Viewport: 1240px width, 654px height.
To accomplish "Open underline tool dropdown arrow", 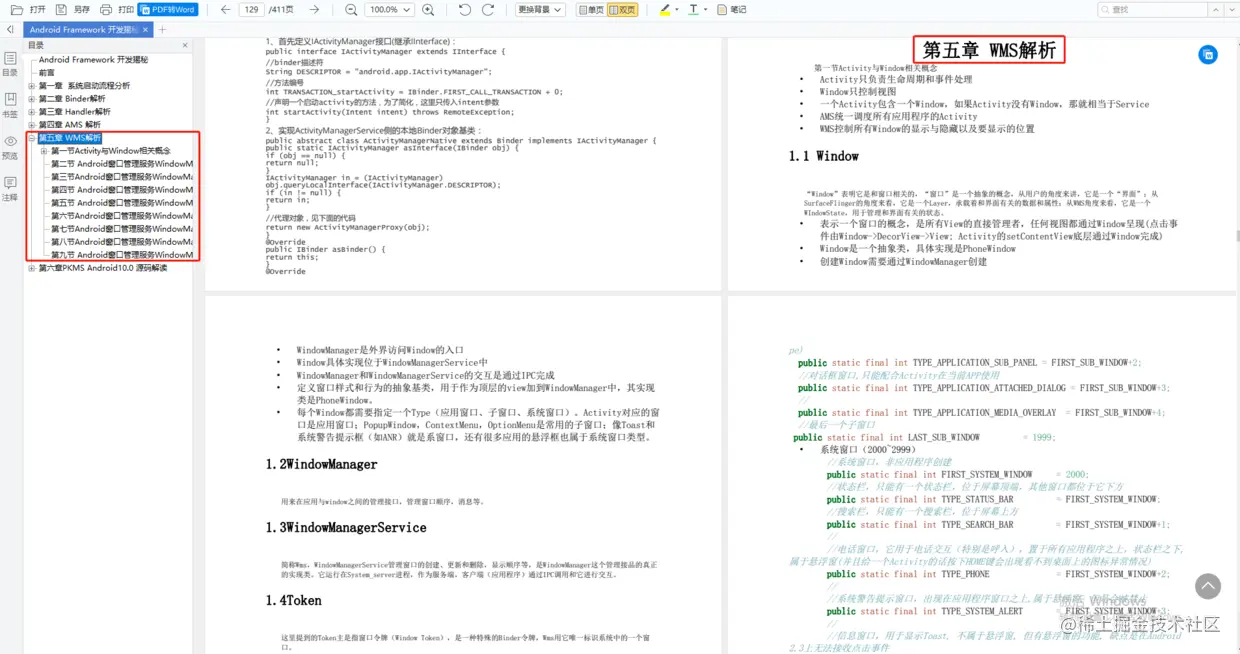I will 706,9.
